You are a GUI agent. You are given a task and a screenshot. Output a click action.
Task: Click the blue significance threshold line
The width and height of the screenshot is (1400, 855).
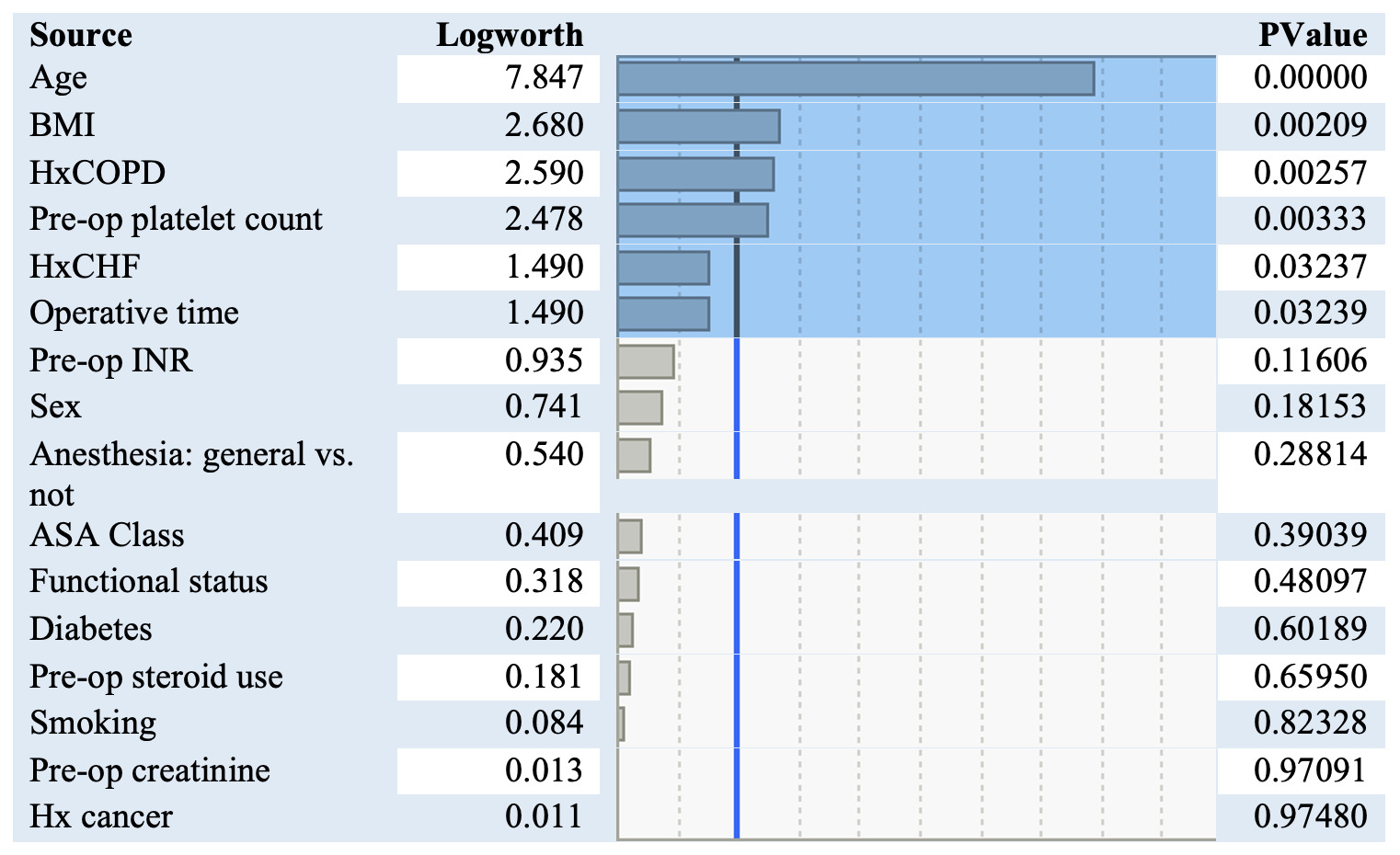pos(736,552)
